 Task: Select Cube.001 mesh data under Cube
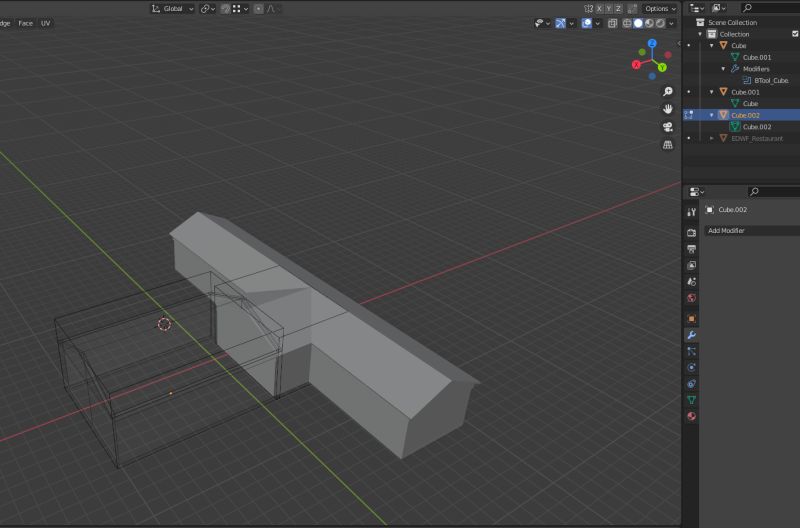tap(757, 57)
